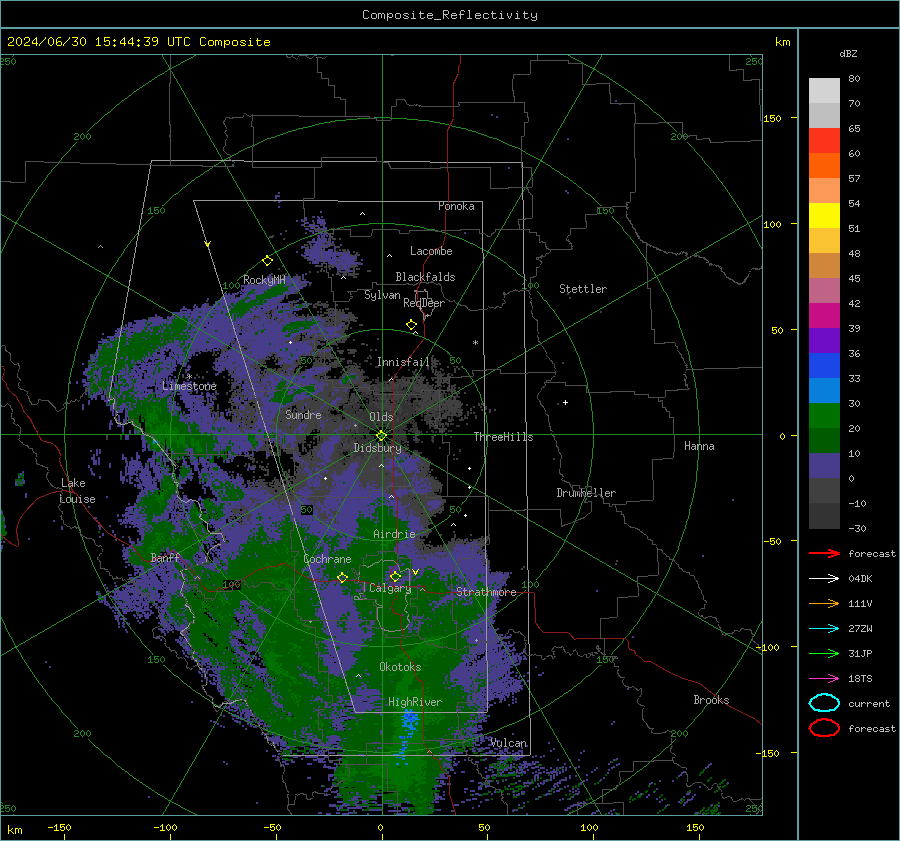Image resolution: width=900 pixels, height=841 pixels.
Task: Select the Strathmore map label
Action: pyautogui.click(x=486, y=592)
